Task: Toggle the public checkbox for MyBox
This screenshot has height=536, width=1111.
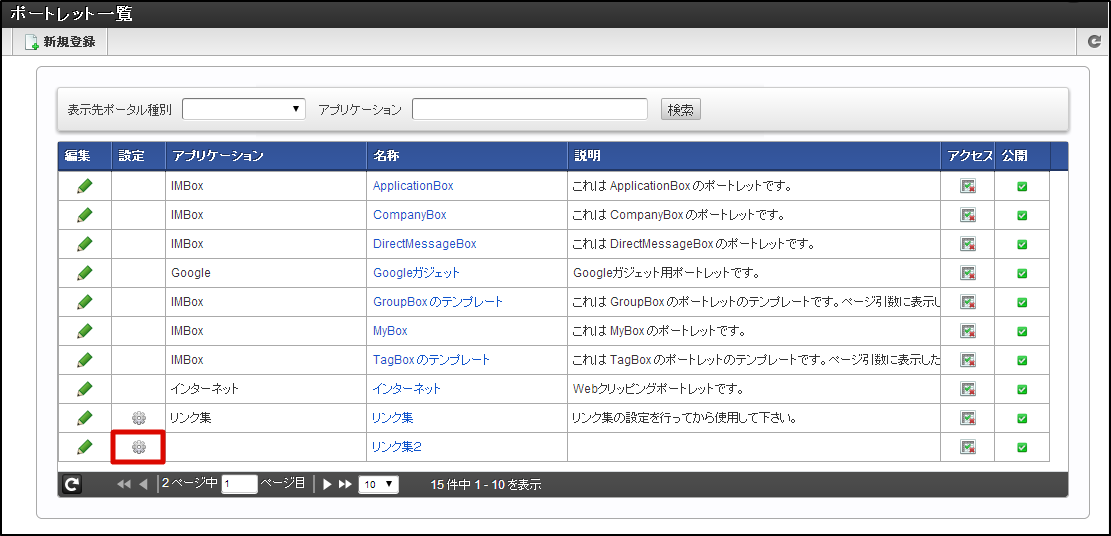Action: (1022, 332)
